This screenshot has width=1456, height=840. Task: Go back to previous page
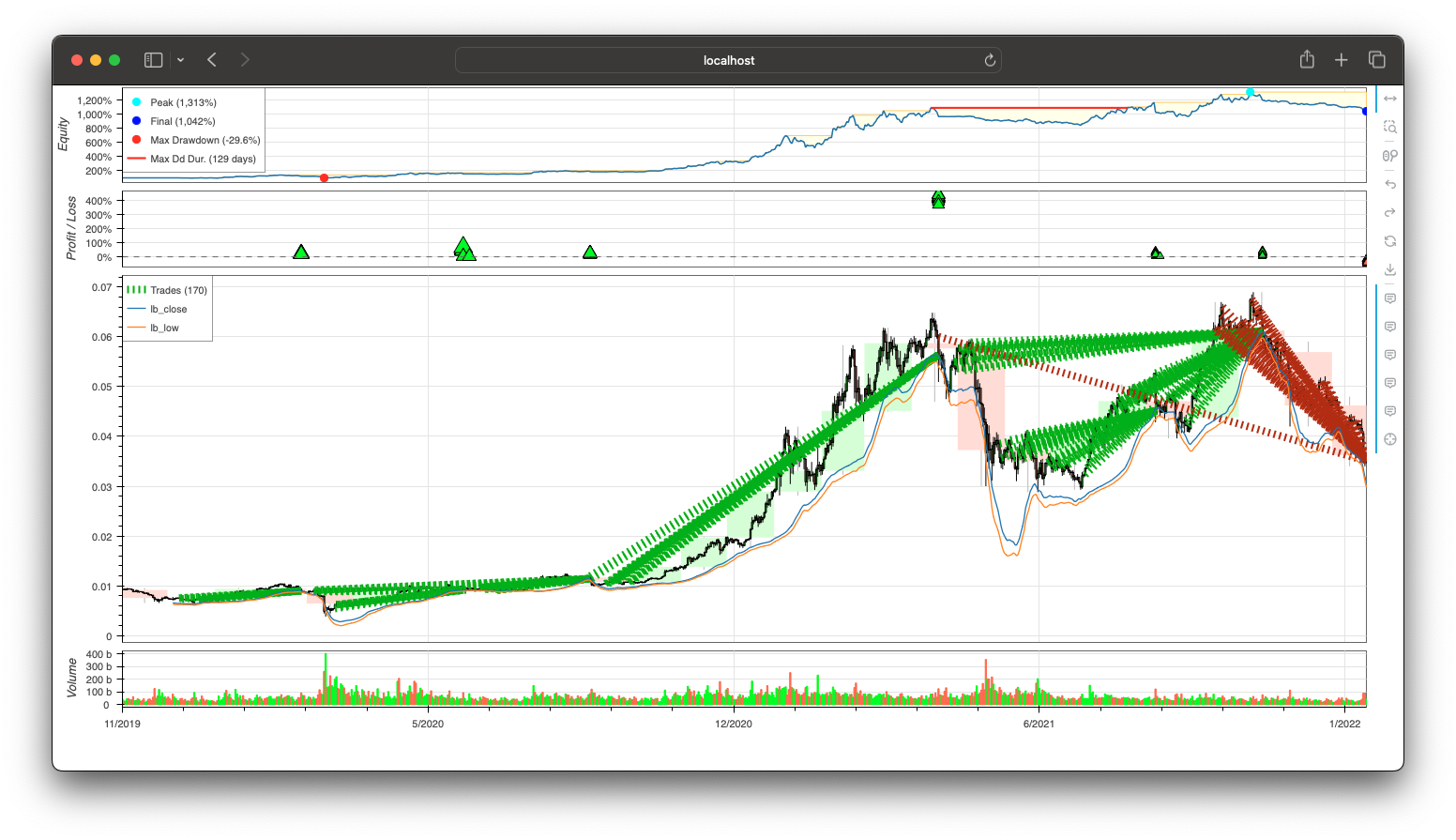coord(212,60)
